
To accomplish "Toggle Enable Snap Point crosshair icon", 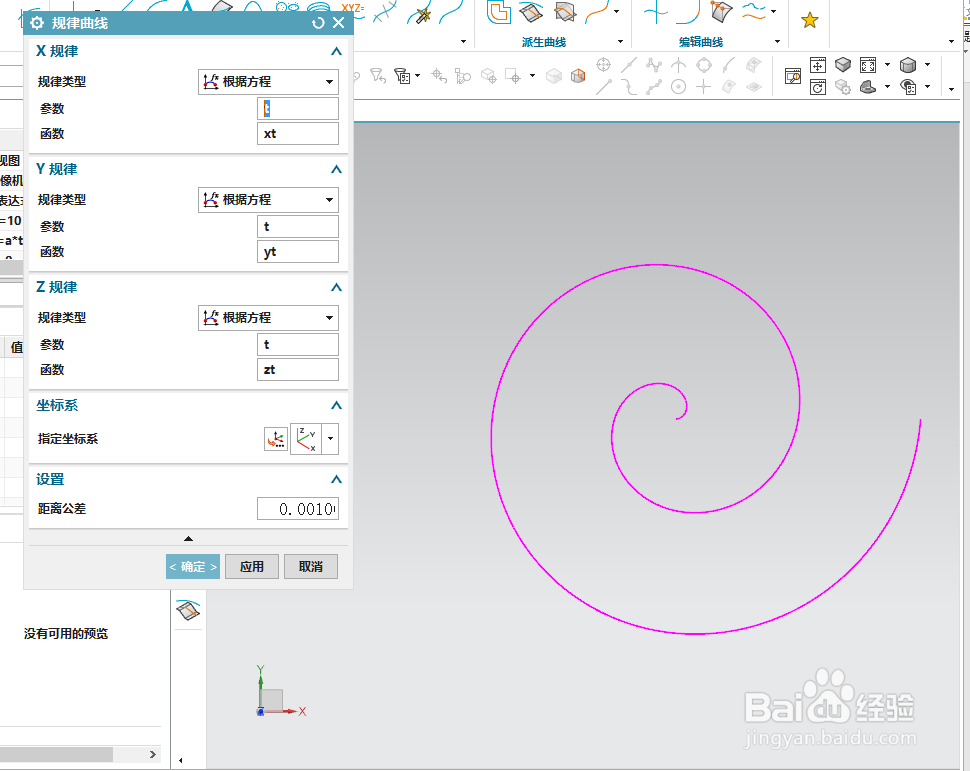I will pyautogui.click(x=603, y=64).
